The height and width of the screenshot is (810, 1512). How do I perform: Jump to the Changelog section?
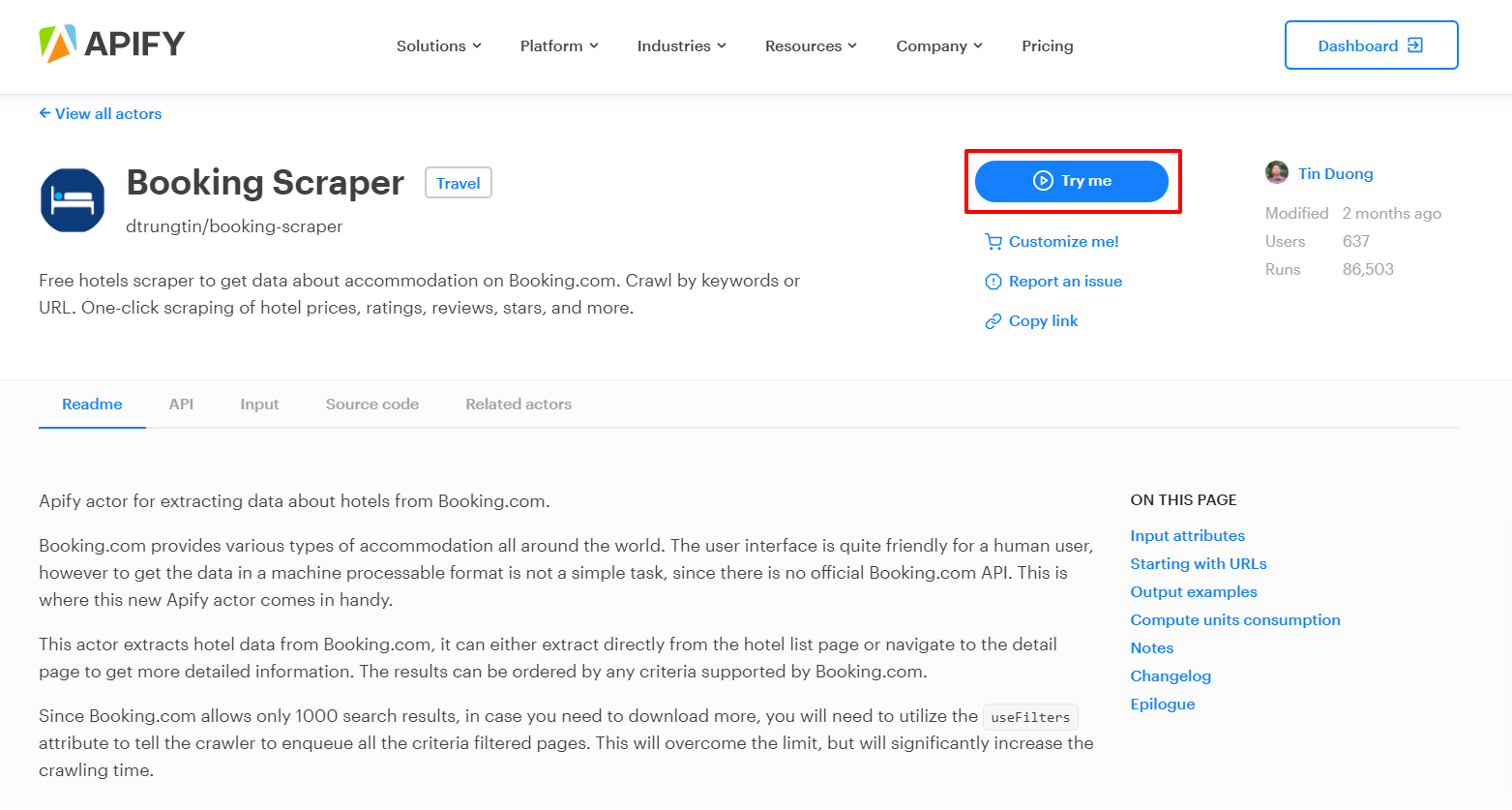[1171, 676]
